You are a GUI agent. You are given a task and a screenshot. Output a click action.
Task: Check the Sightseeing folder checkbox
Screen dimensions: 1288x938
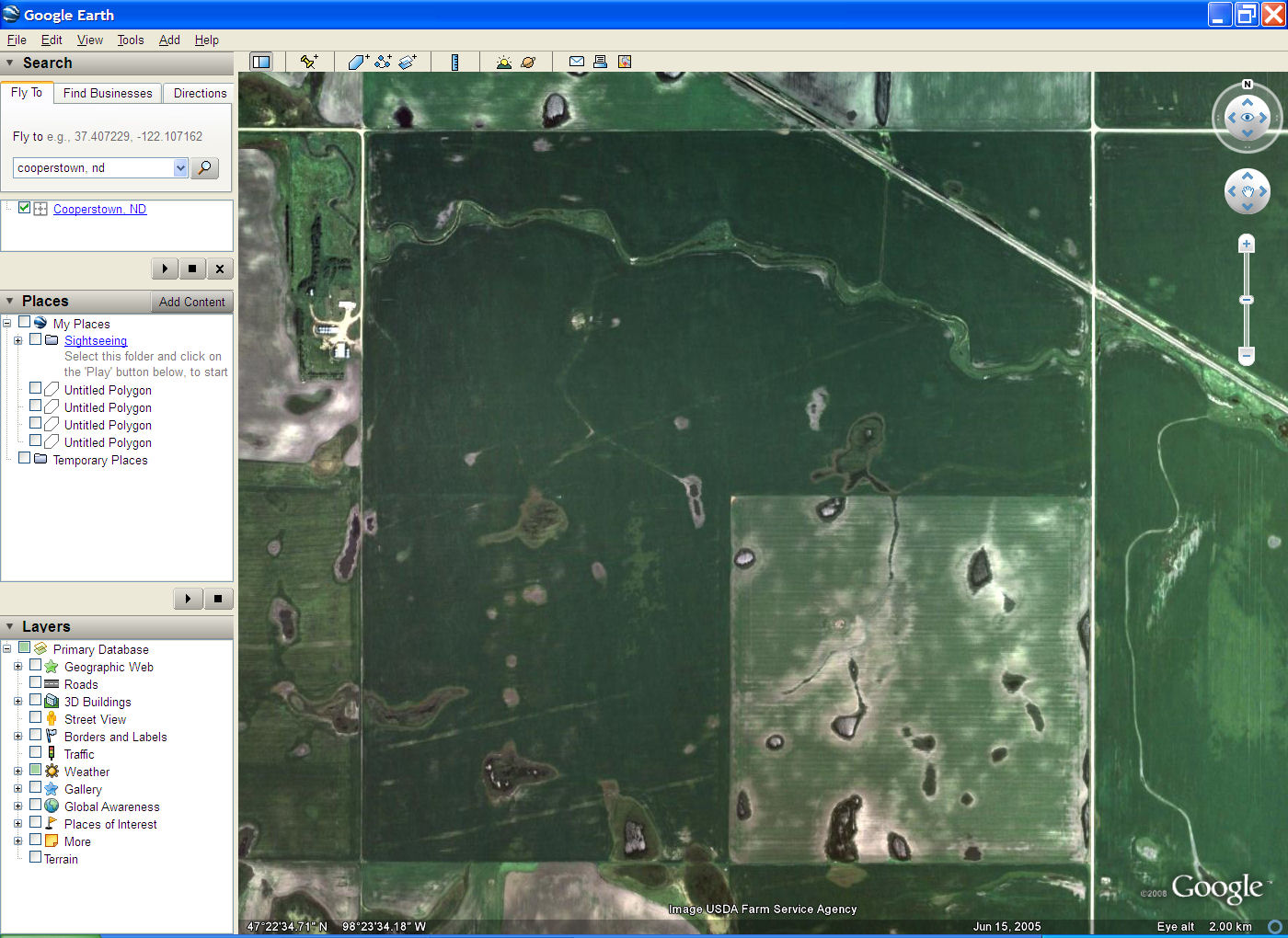(35, 339)
